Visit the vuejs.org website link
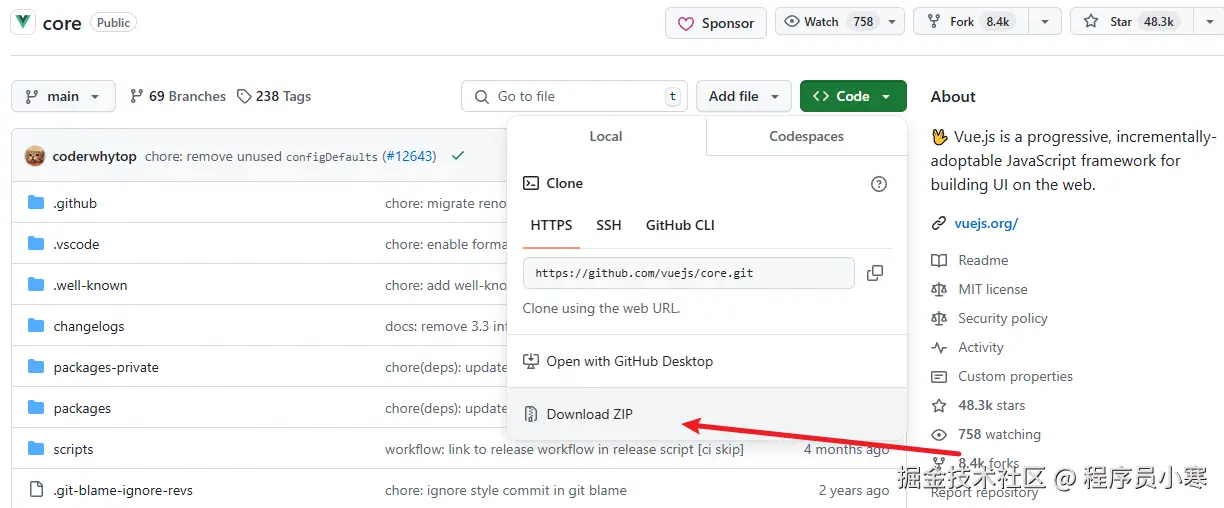This screenshot has height=508, width=1224. point(986,223)
